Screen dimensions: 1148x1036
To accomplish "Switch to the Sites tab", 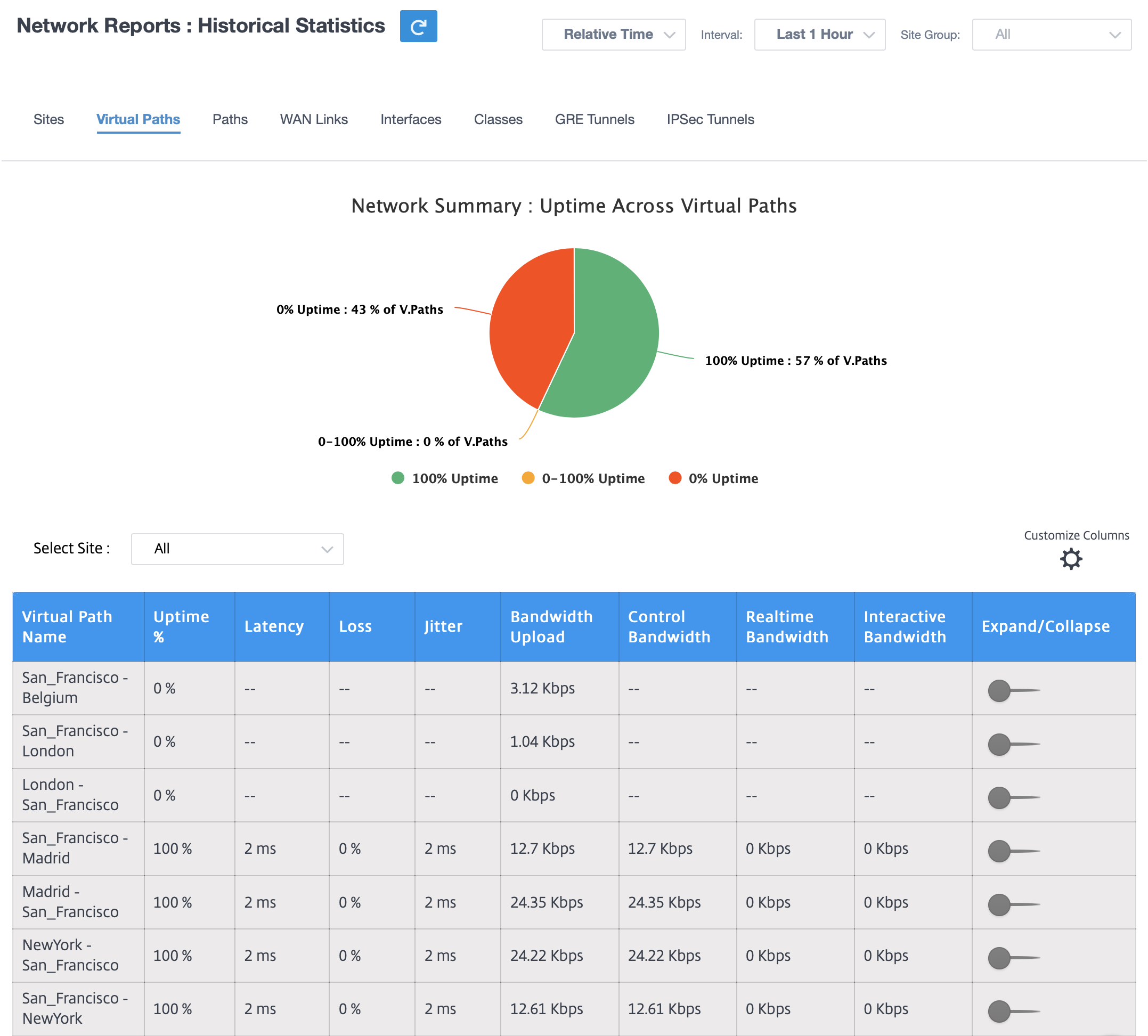I will pos(49,119).
